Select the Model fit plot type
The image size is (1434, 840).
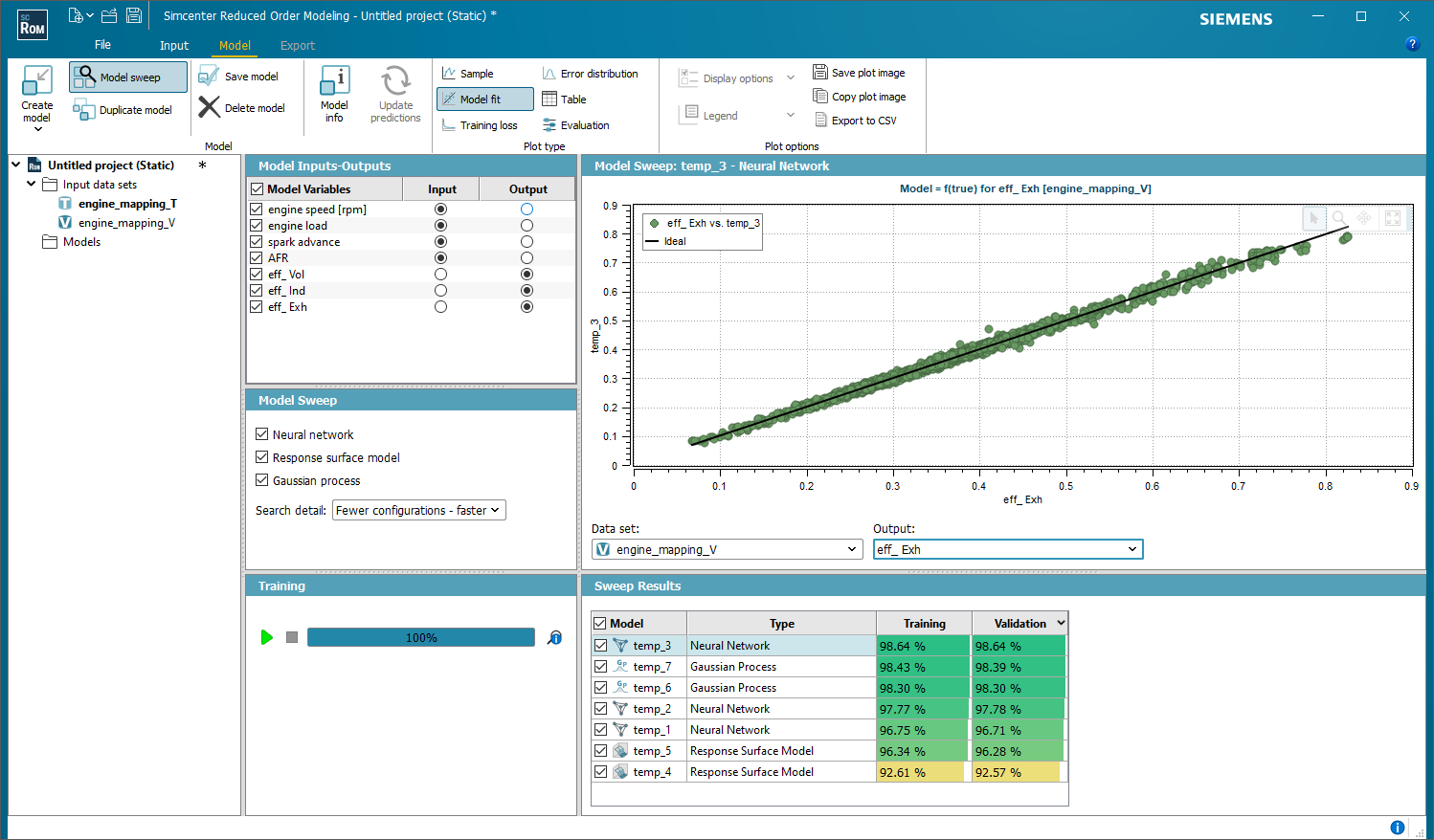pyautogui.click(x=484, y=99)
